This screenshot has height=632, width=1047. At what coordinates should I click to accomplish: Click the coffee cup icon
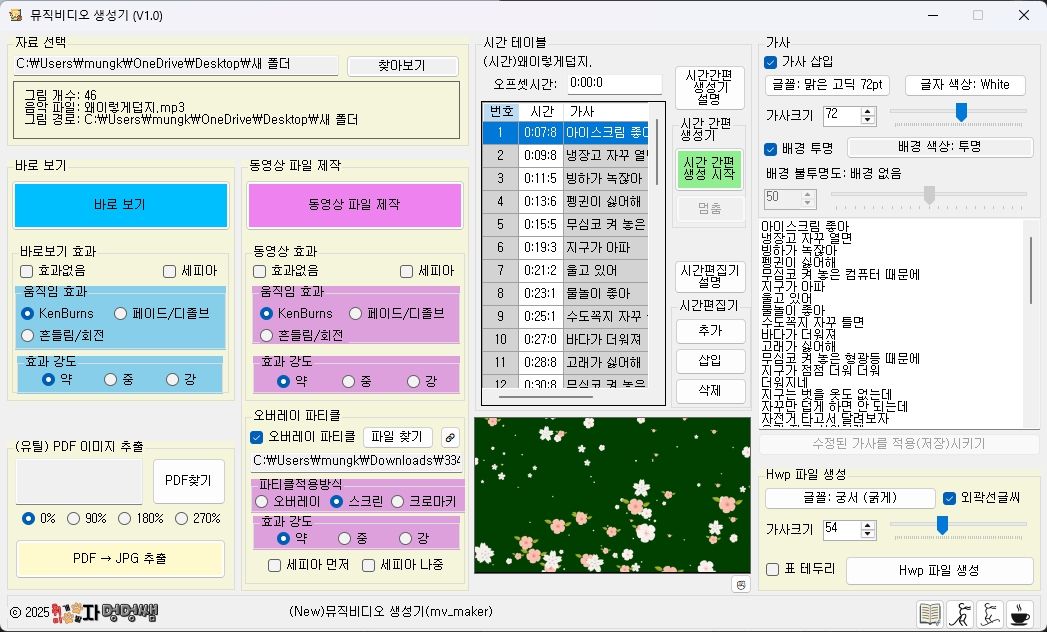coord(1019,613)
